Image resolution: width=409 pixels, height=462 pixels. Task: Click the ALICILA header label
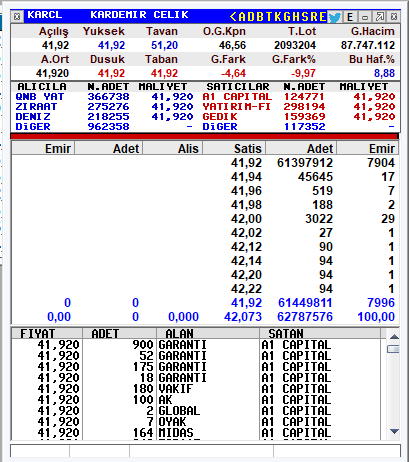click(x=42, y=87)
